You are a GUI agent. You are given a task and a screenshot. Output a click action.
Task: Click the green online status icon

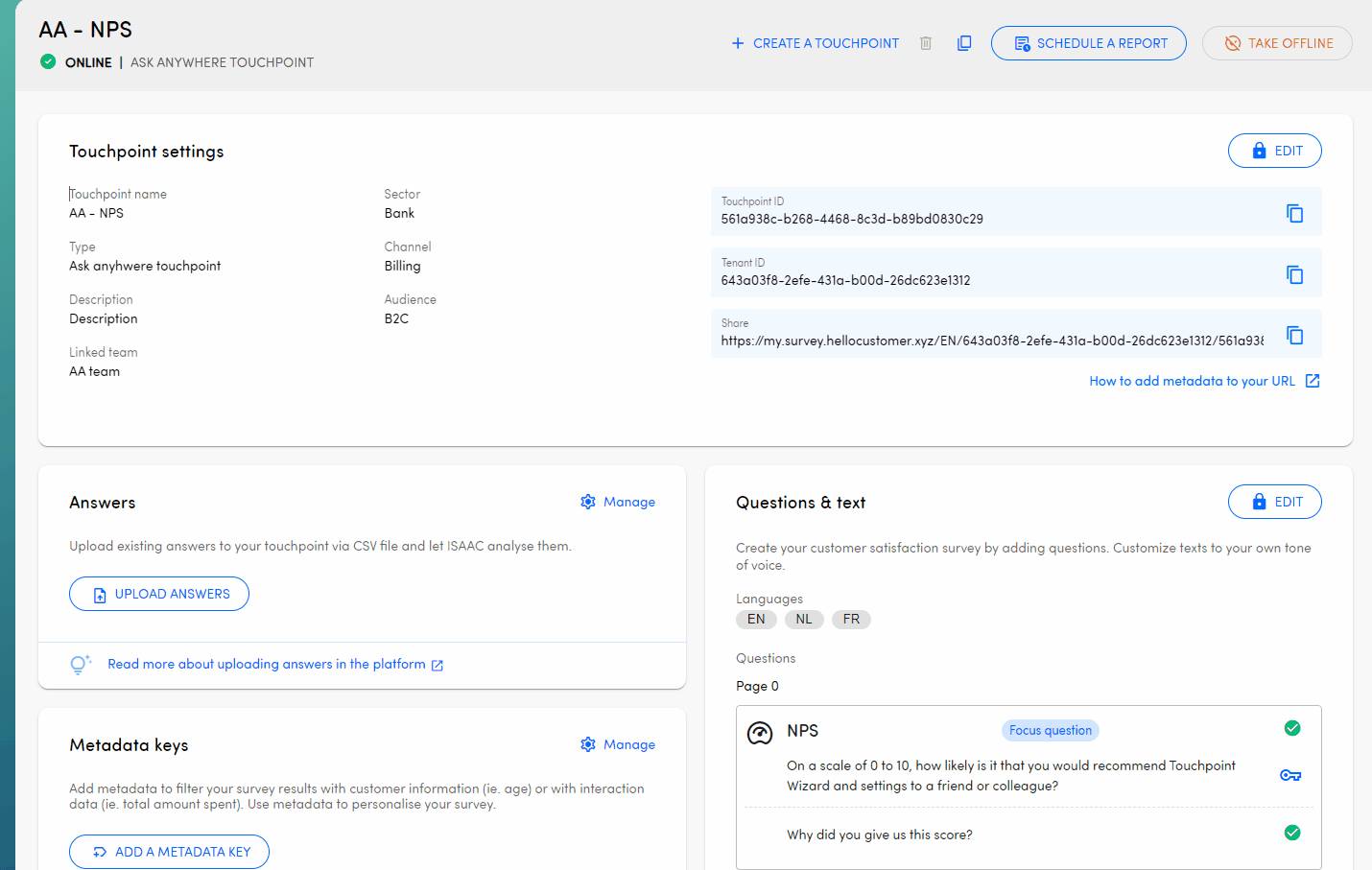coord(48,62)
